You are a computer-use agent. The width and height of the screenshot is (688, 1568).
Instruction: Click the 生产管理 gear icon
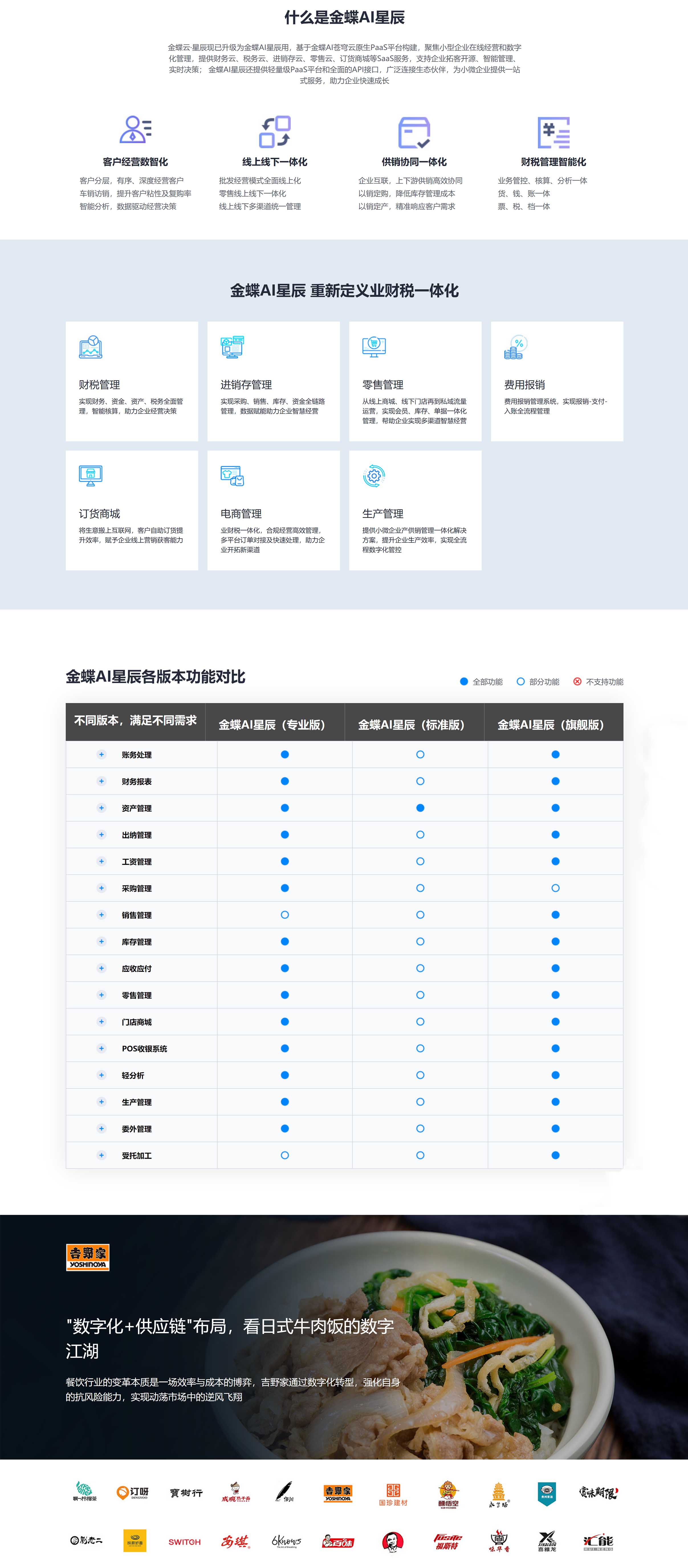coord(374,476)
